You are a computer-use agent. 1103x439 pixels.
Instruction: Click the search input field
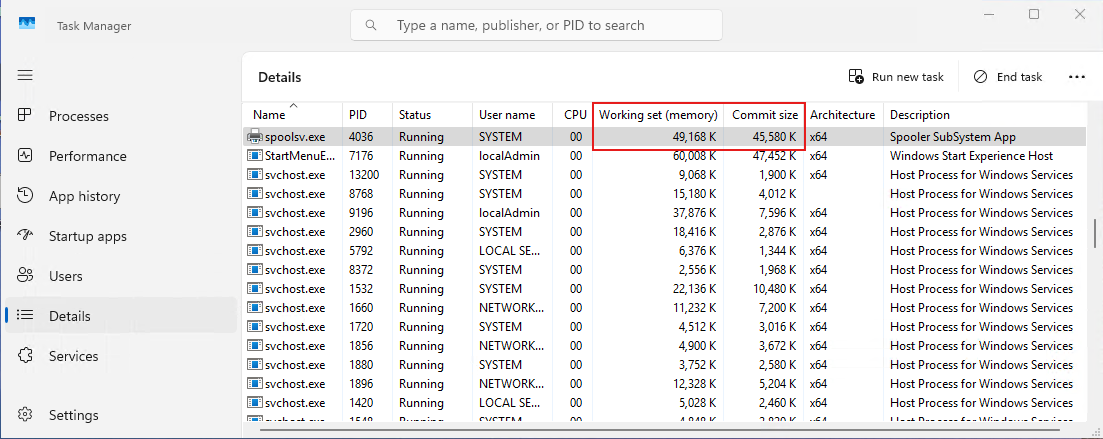coord(536,25)
